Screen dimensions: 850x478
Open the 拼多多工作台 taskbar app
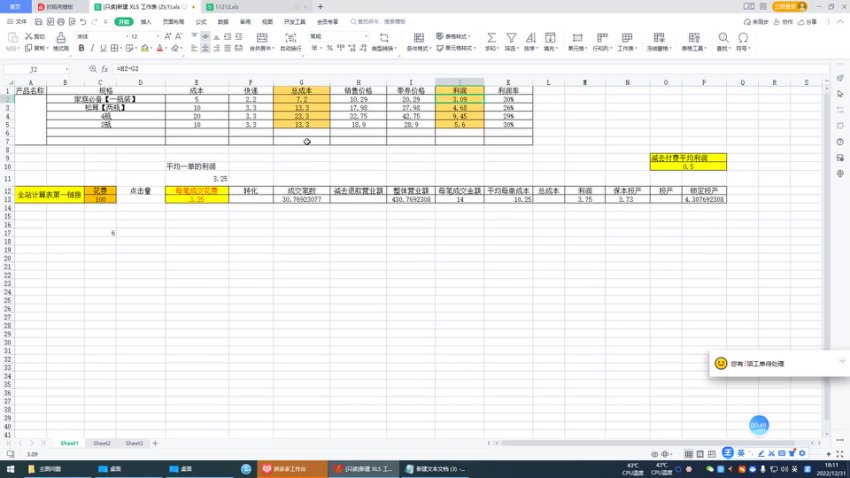tap(292, 469)
